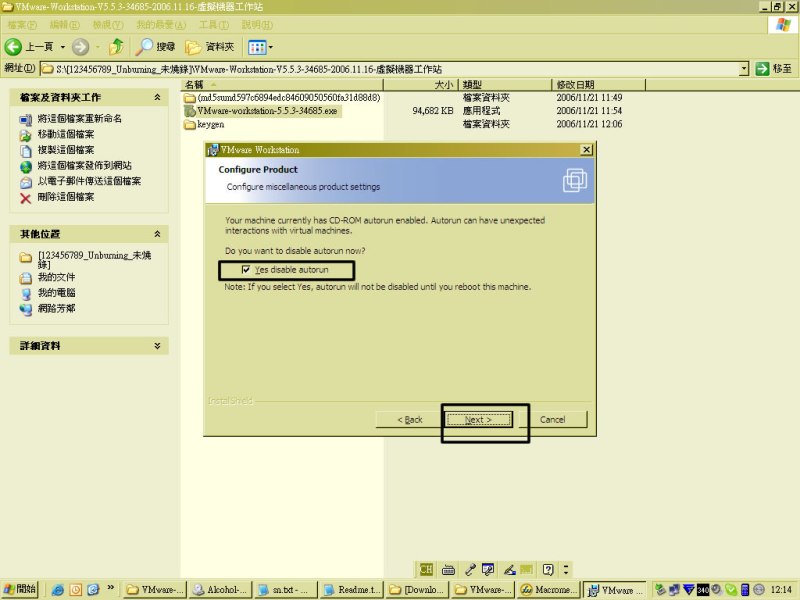The image size is (800, 600).
Task: Tick the Yes disable autorun checkbox
Action: [x=246, y=269]
